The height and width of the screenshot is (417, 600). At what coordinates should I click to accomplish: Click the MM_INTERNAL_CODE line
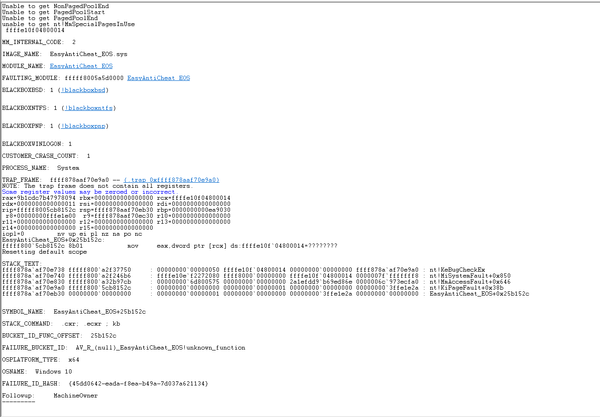pos(39,42)
